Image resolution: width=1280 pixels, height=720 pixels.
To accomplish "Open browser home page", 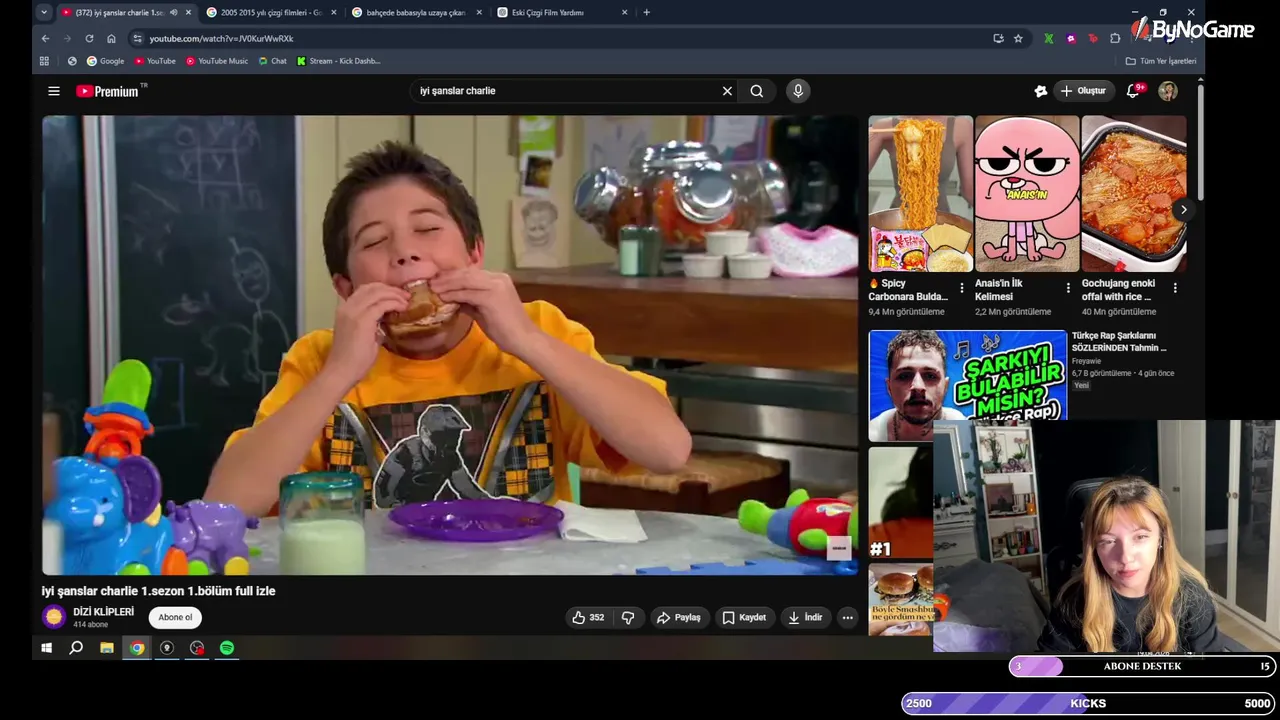I will [111, 38].
